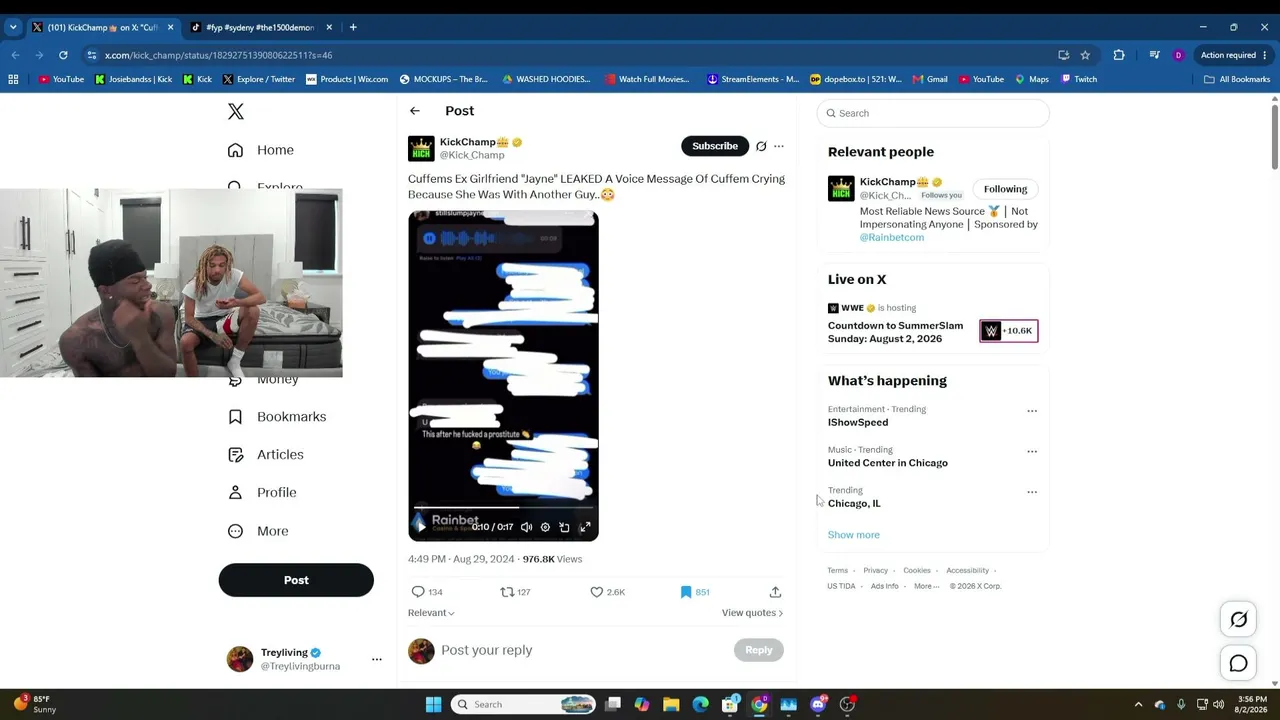
Task: Switch to the TikTok #fyp browser tab
Action: click(x=259, y=27)
